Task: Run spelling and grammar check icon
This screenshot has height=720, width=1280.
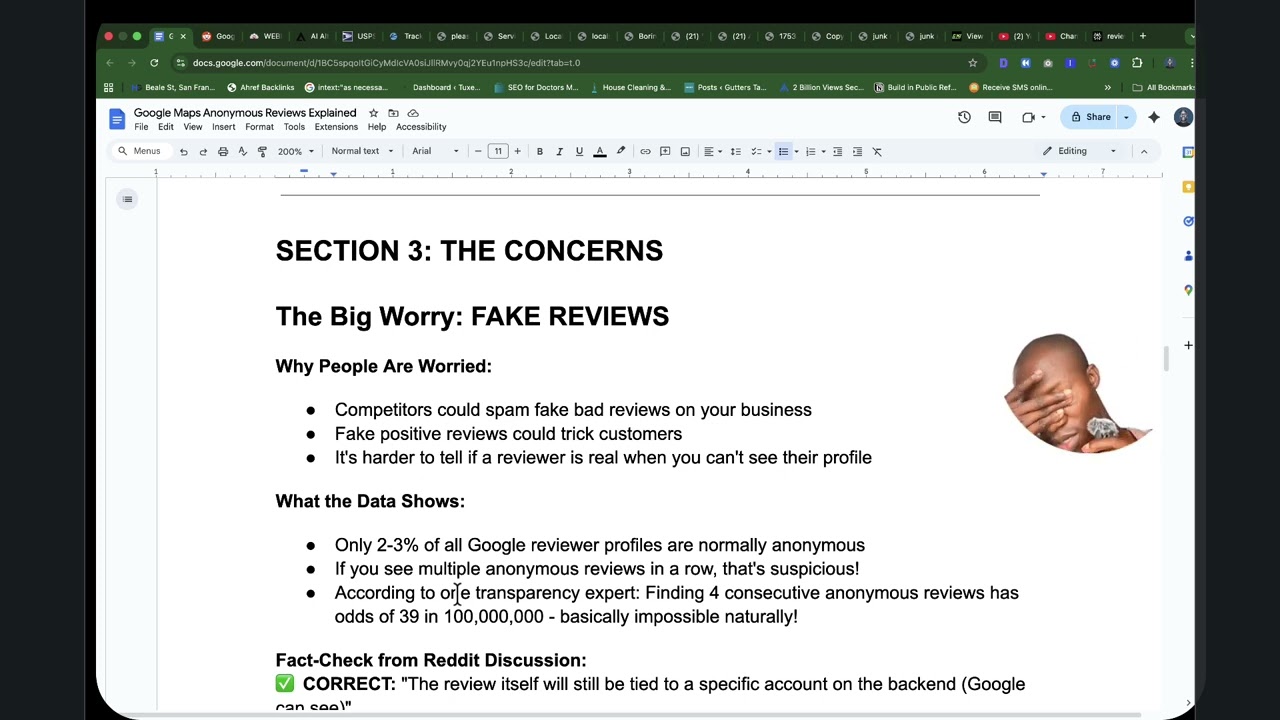Action: tap(242, 151)
